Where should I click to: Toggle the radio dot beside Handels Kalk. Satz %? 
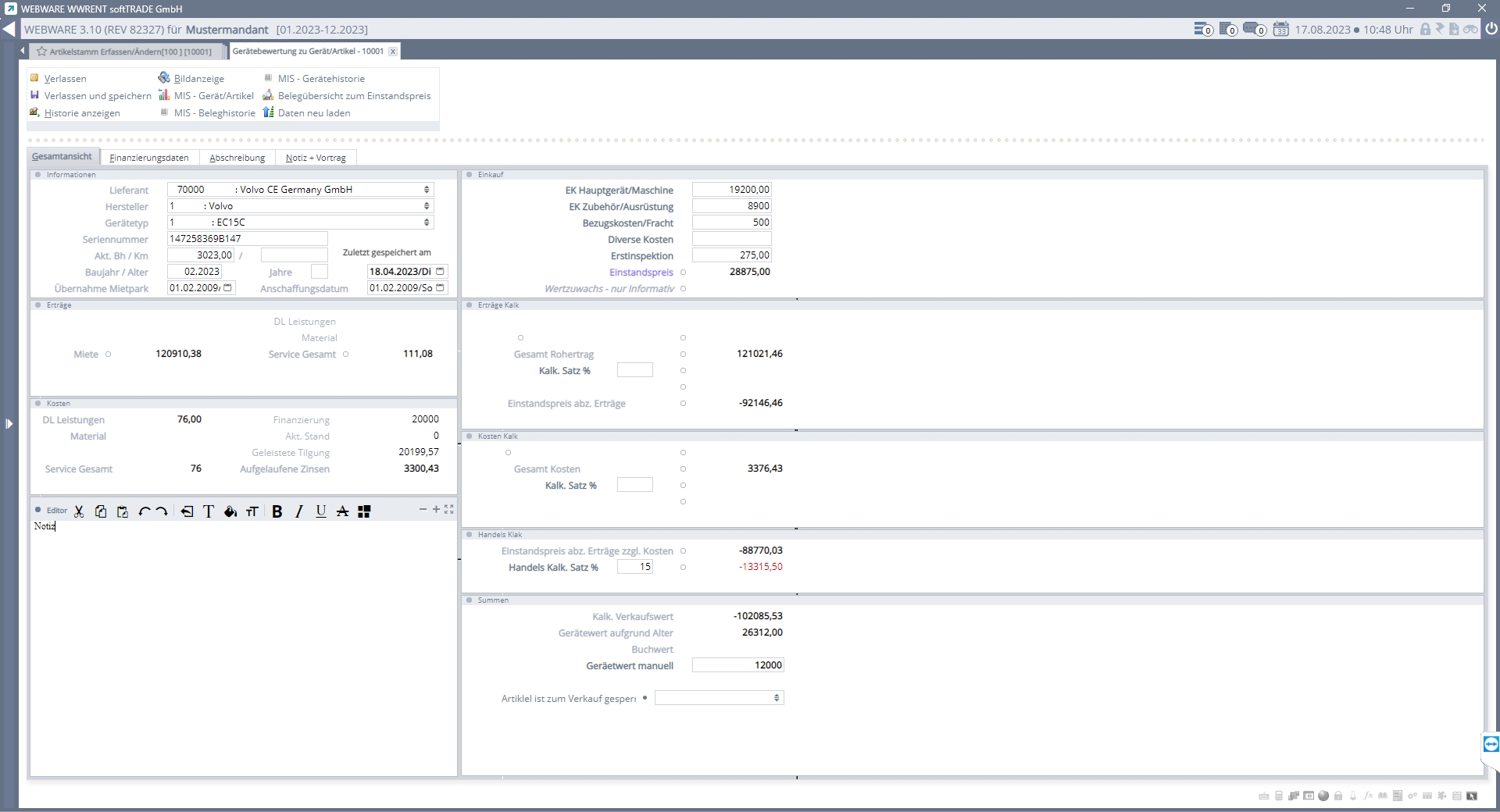click(x=683, y=568)
